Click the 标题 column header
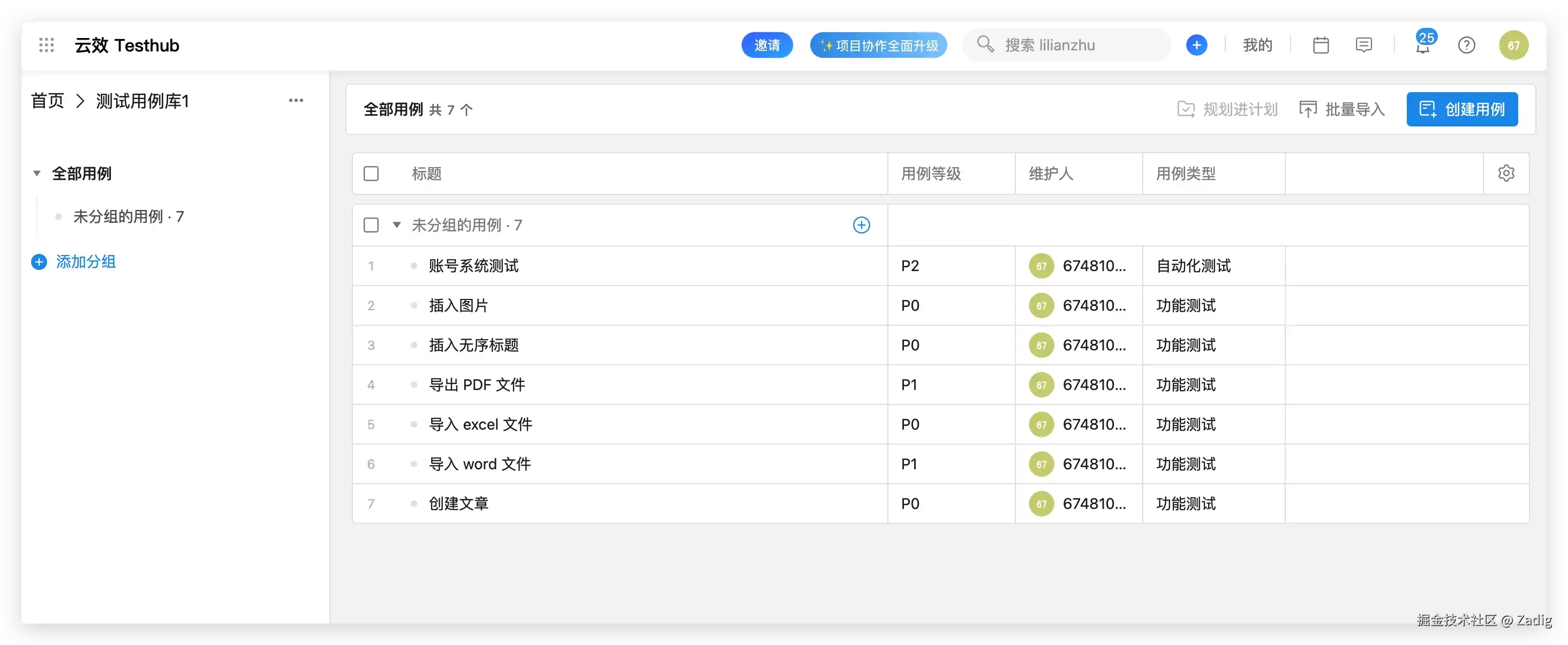Image resolution: width=1568 pixels, height=645 pixels. (427, 174)
